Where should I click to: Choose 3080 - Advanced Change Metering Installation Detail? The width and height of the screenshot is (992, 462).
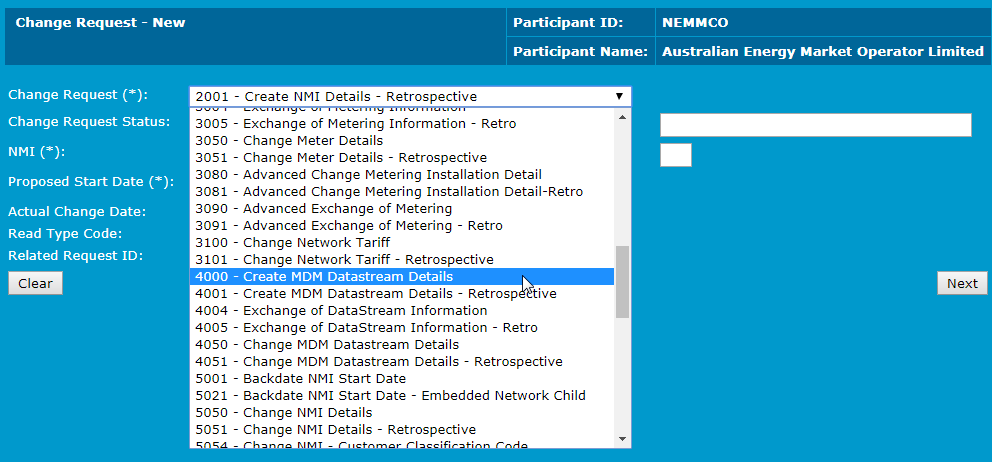click(368, 175)
